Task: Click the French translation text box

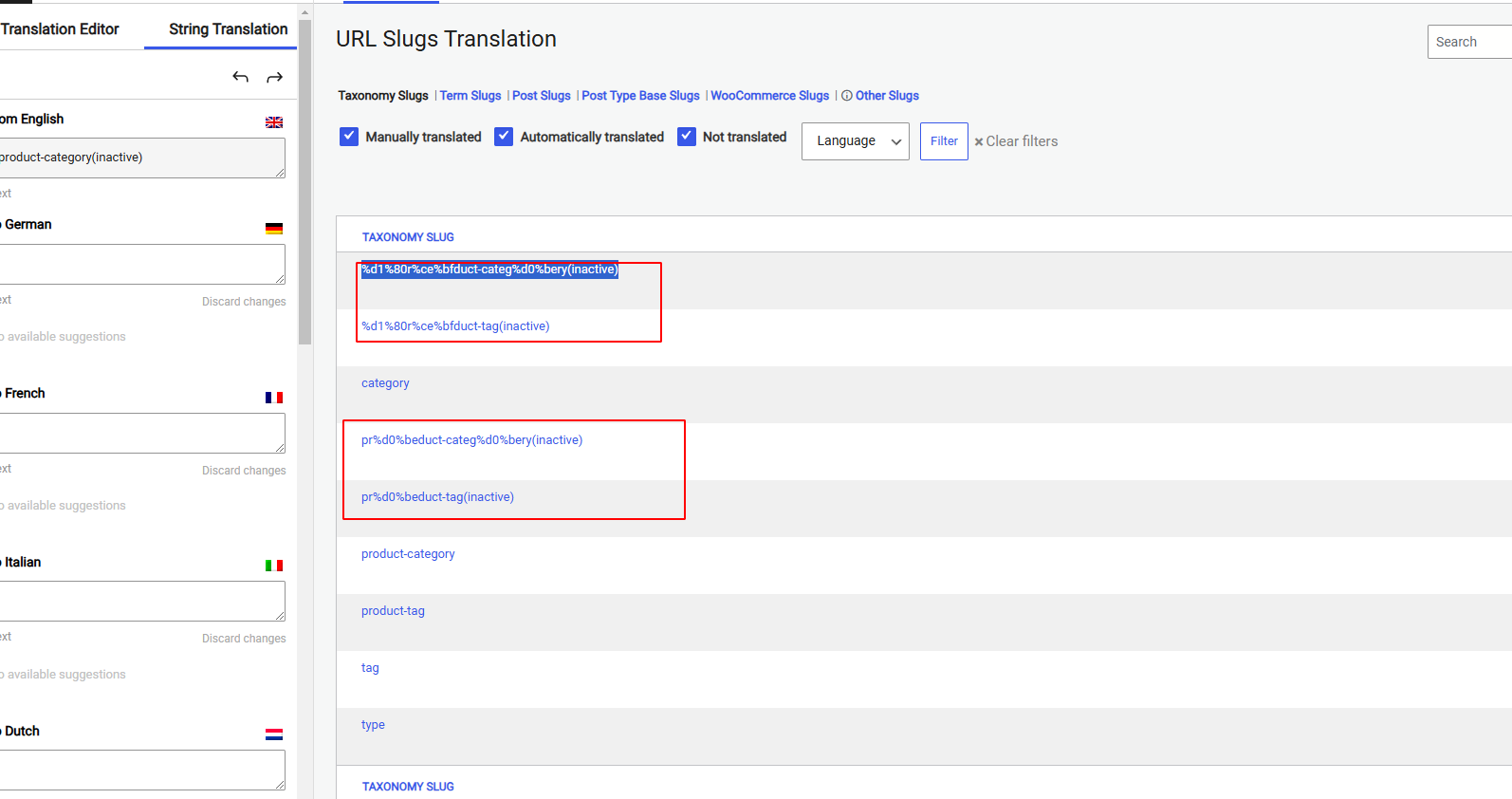Action: pos(142,433)
